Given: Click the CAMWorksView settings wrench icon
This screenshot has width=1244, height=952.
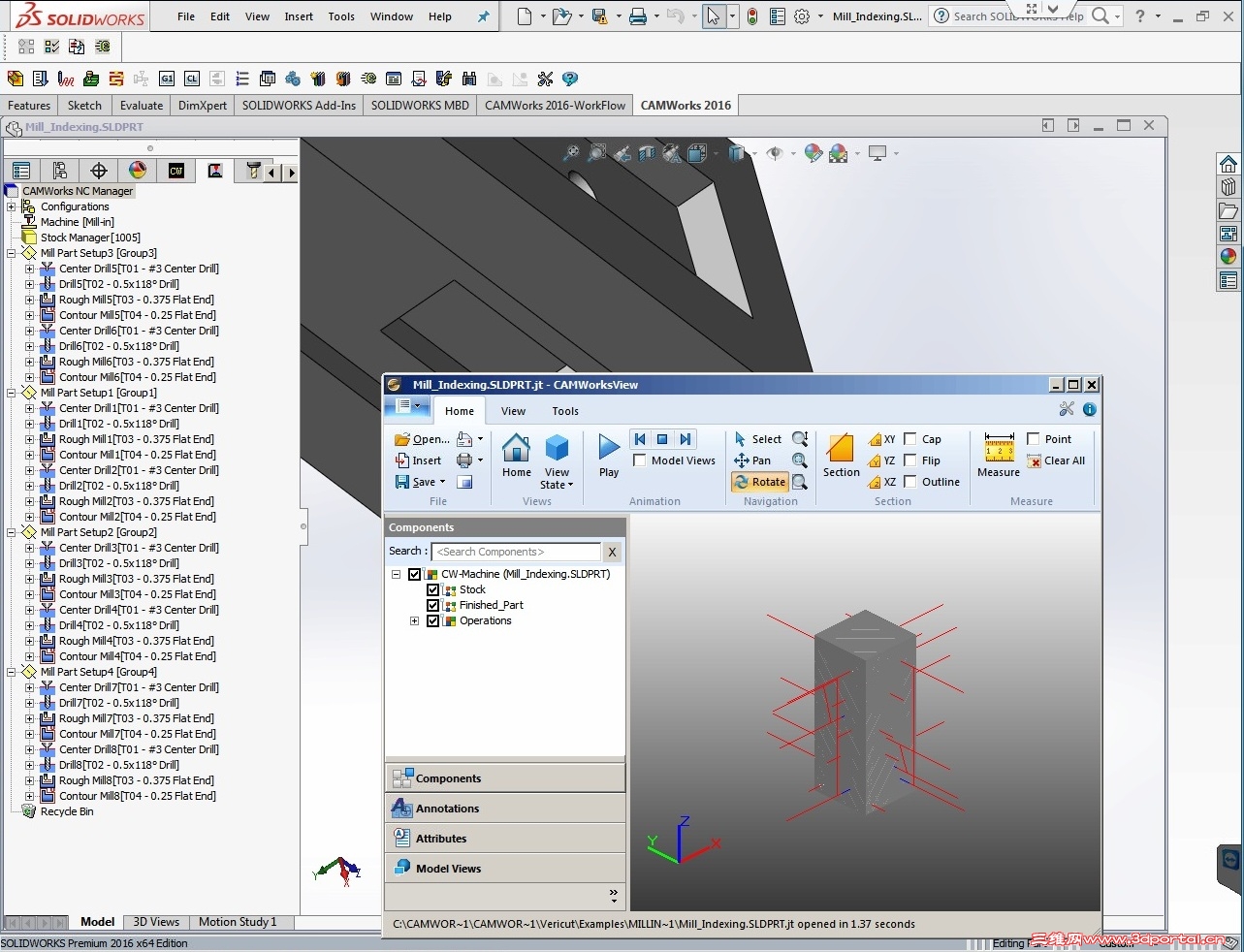Looking at the screenshot, I should coord(1067,410).
